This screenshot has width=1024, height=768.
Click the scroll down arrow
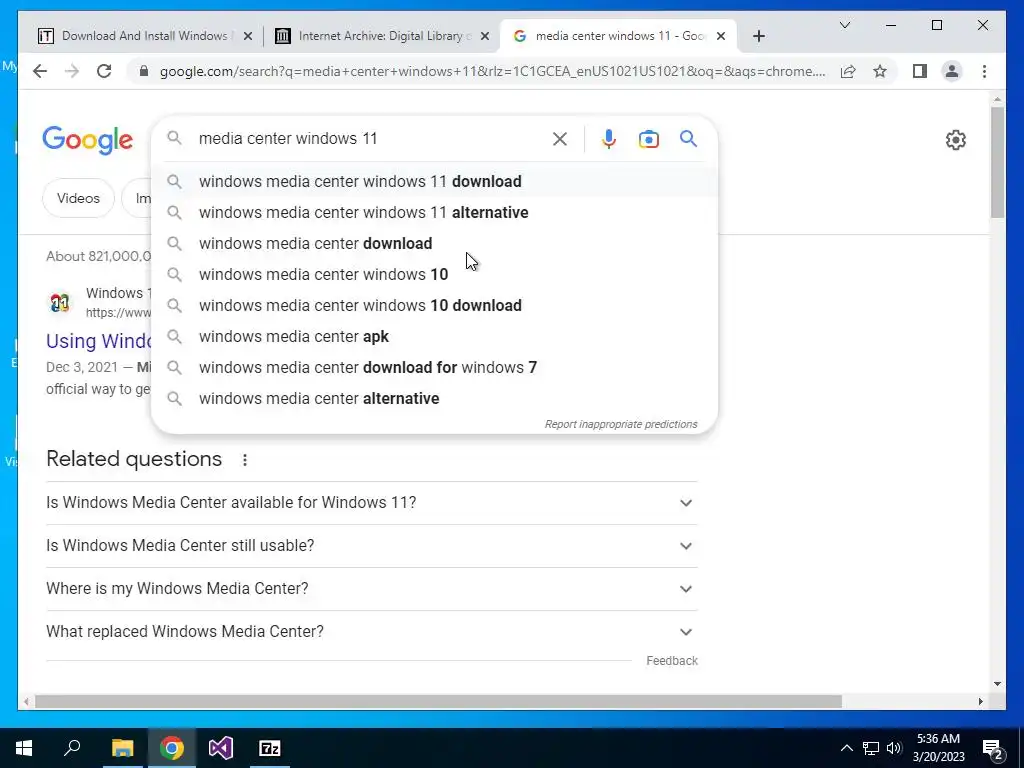pyautogui.click(x=997, y=684)
